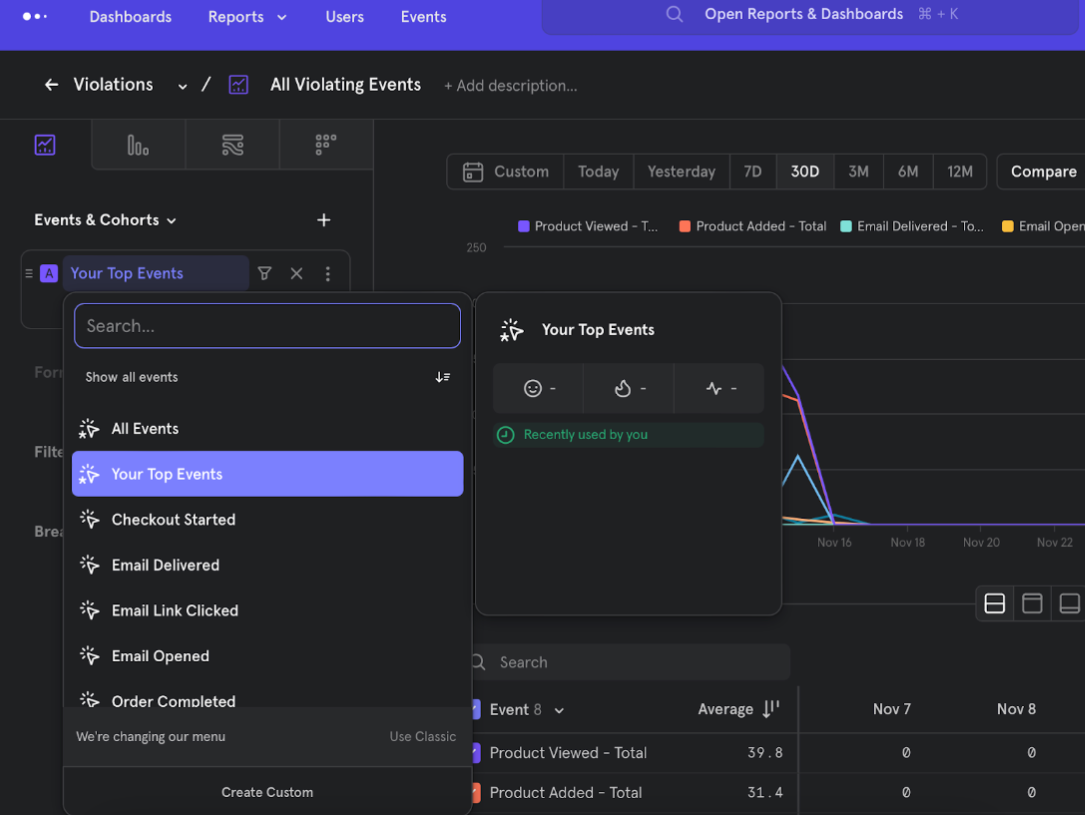Switch to the Users section

pyautogui.click(x=344, y=17)
